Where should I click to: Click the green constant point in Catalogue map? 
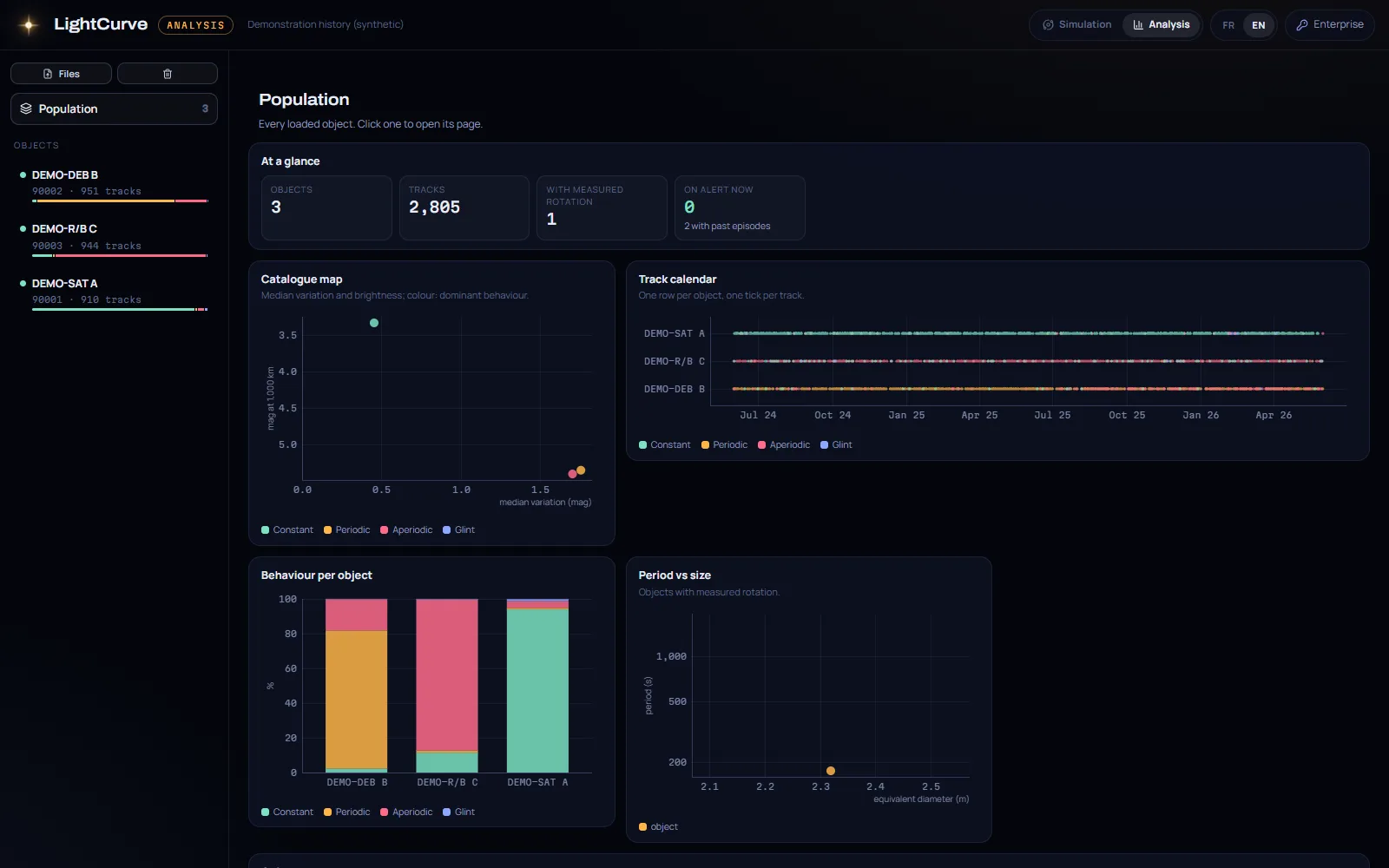click(x=374, y=323)
